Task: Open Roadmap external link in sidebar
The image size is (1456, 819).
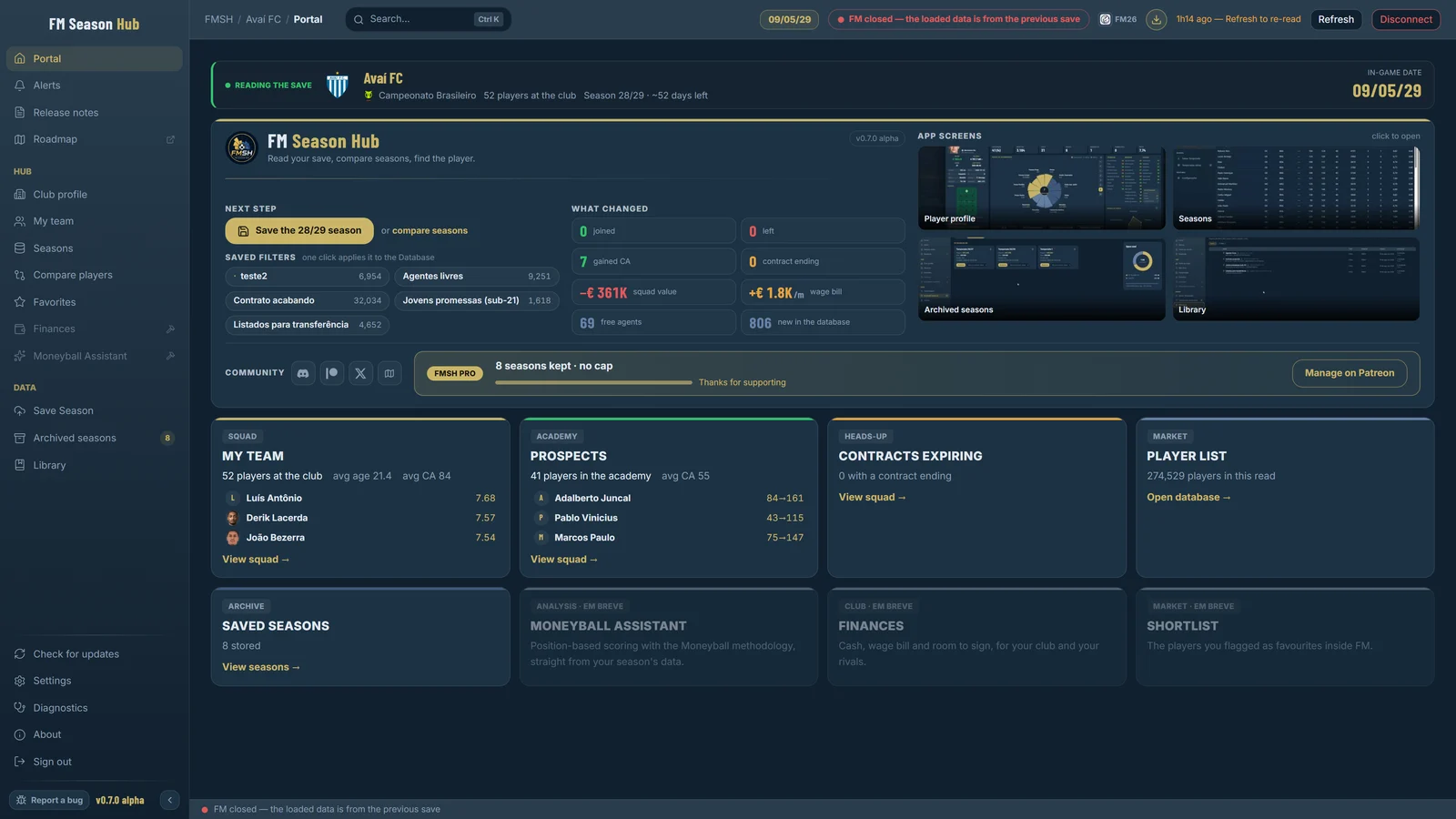Action: tap(95, 139)
